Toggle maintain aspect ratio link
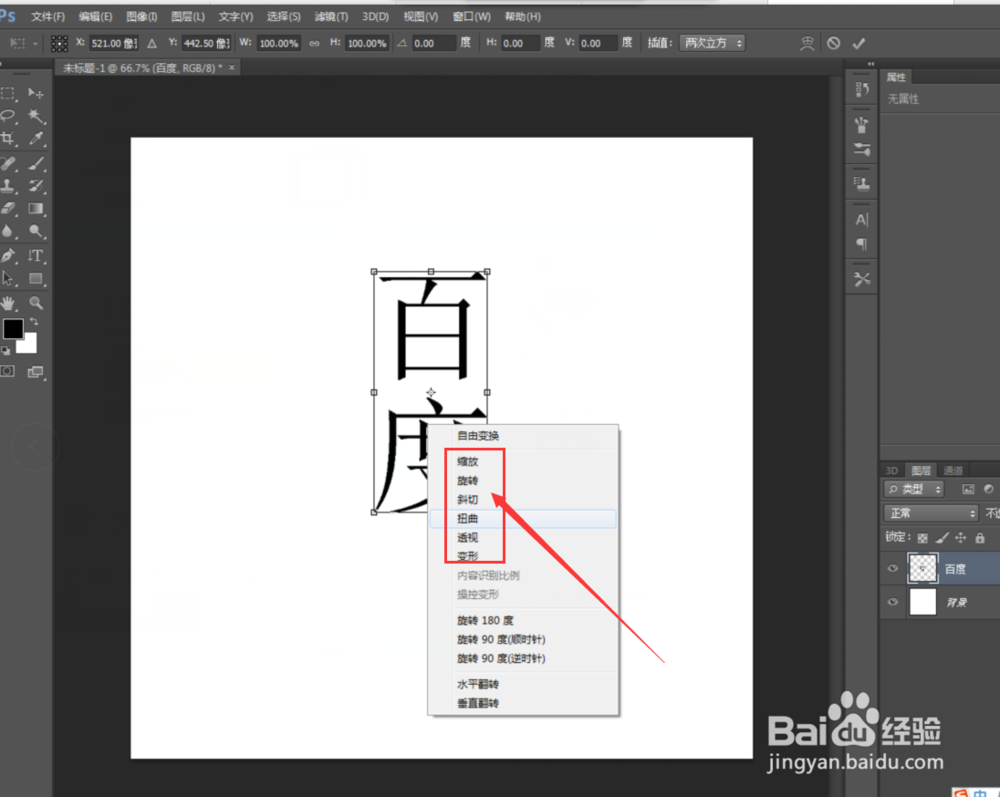The image size is (1000, 797). click(x=314, y=43)
